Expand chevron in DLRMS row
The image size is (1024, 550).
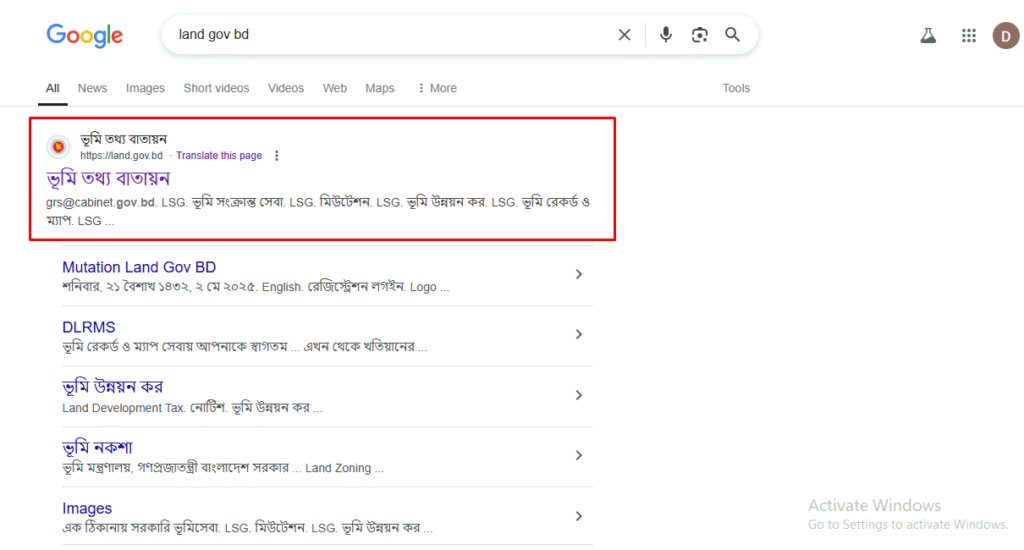pyautogui.click(x=579, y=334)
